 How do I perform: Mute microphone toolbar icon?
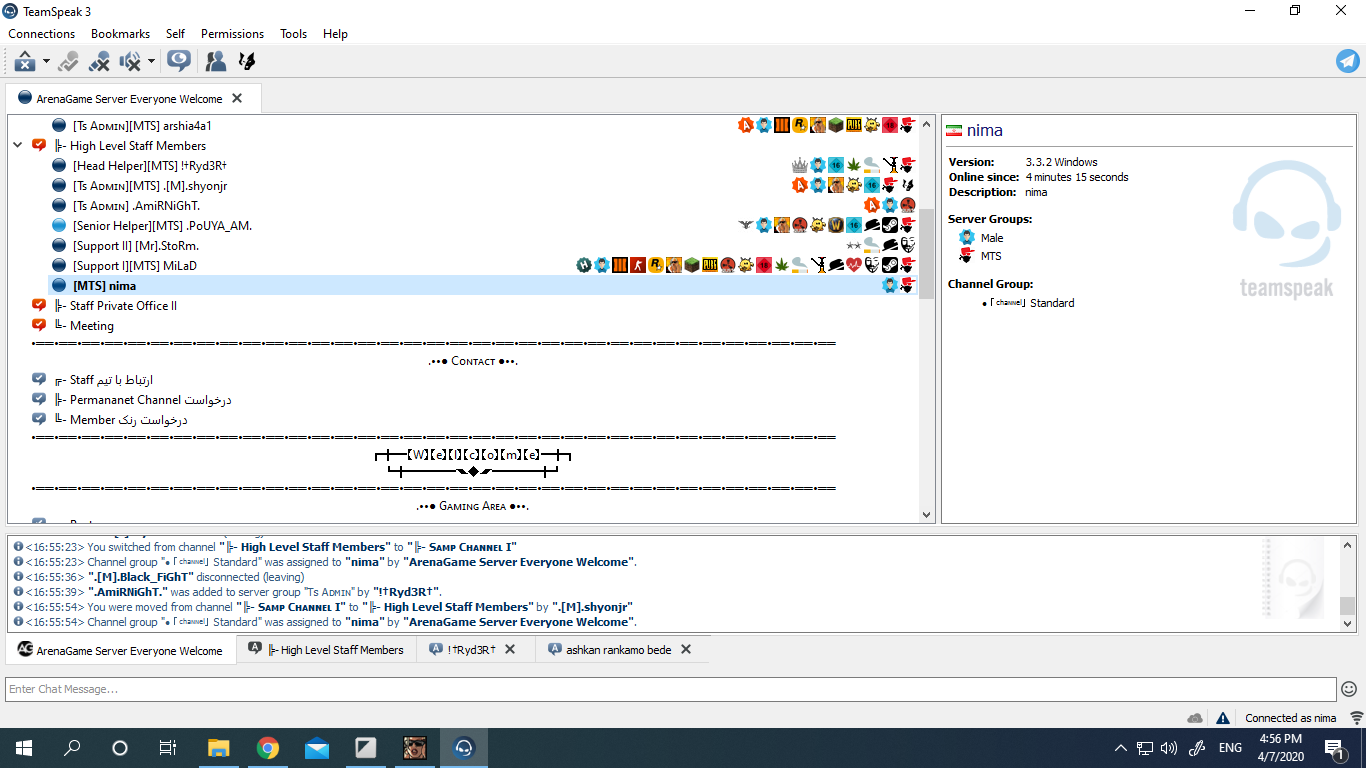99,62
